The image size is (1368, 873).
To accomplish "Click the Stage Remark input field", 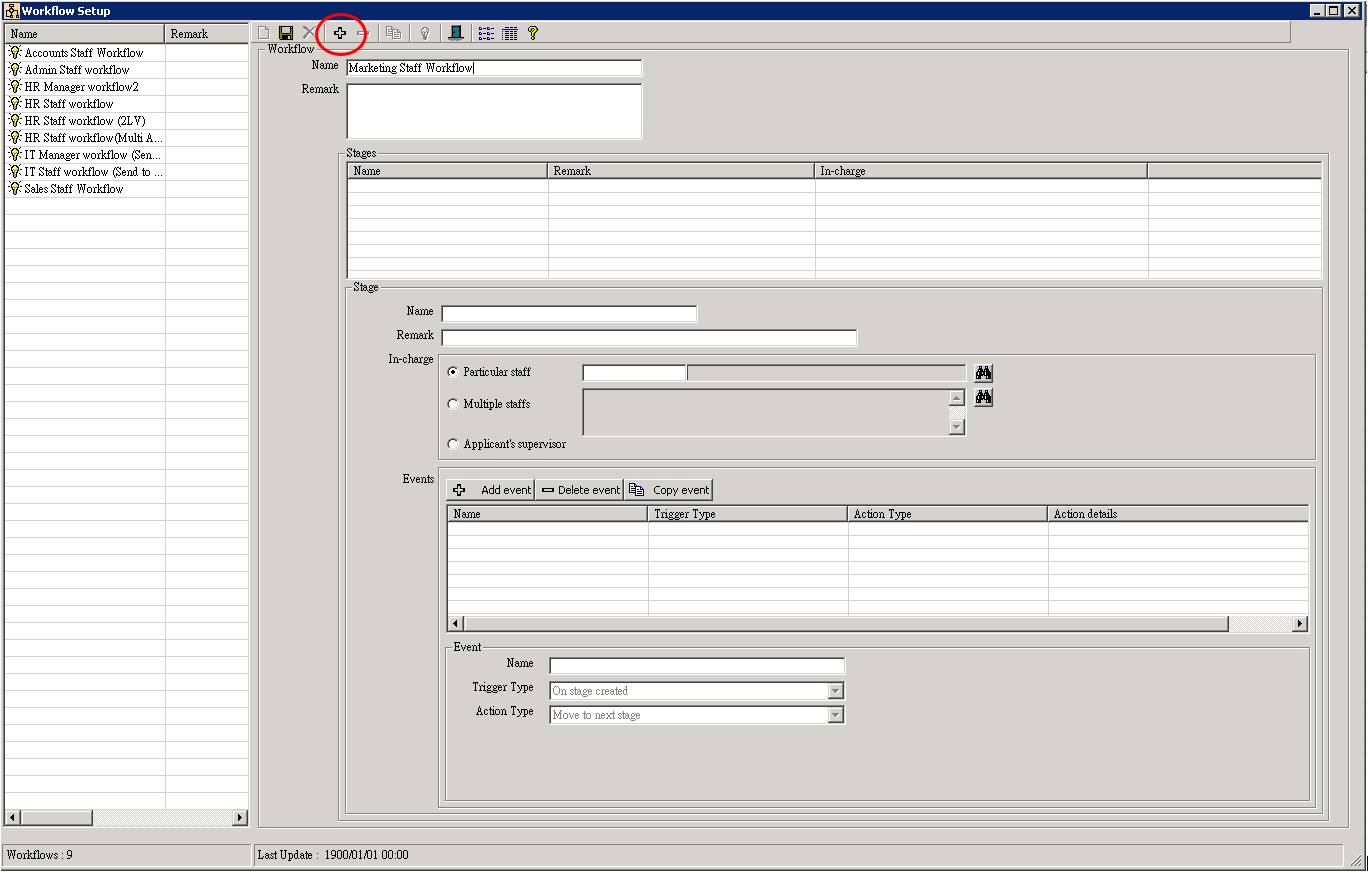I will pyautogui.click(x=649, y=338).
